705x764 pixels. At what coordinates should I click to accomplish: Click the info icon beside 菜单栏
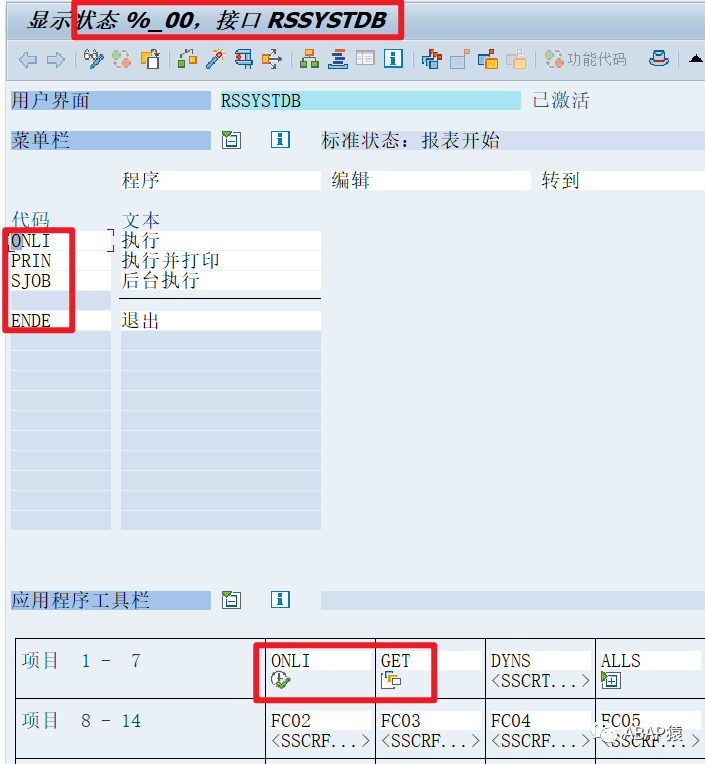pyautogui.click(x=280, y=140)
